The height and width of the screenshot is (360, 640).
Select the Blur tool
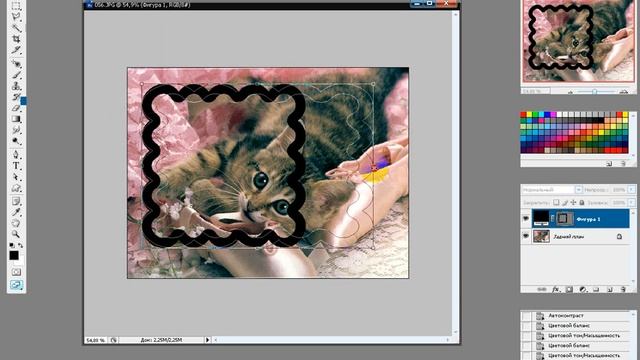point(16,130)
